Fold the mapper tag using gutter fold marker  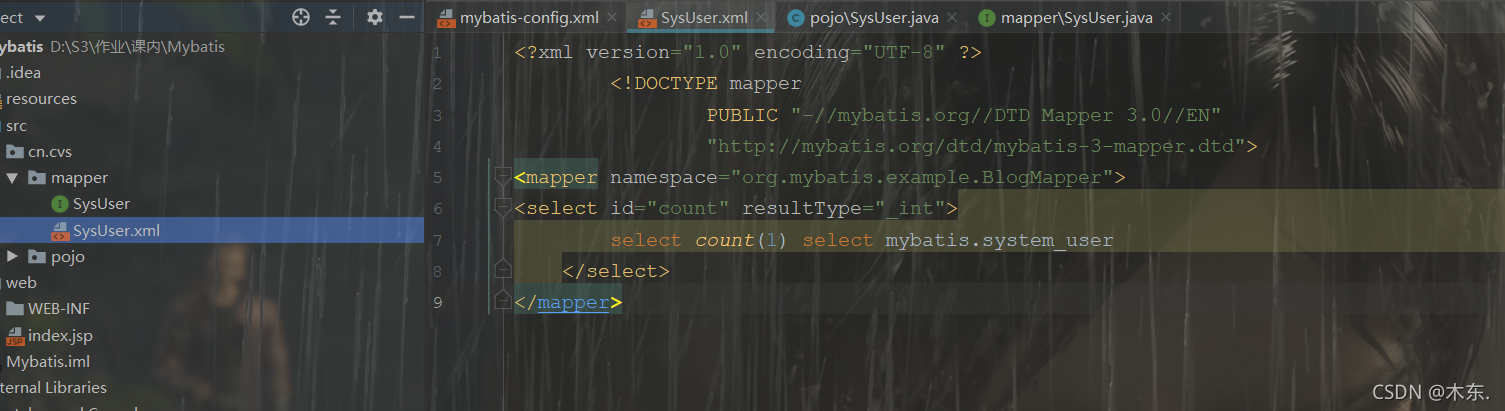pyautogui.click(x=503, y=178)
